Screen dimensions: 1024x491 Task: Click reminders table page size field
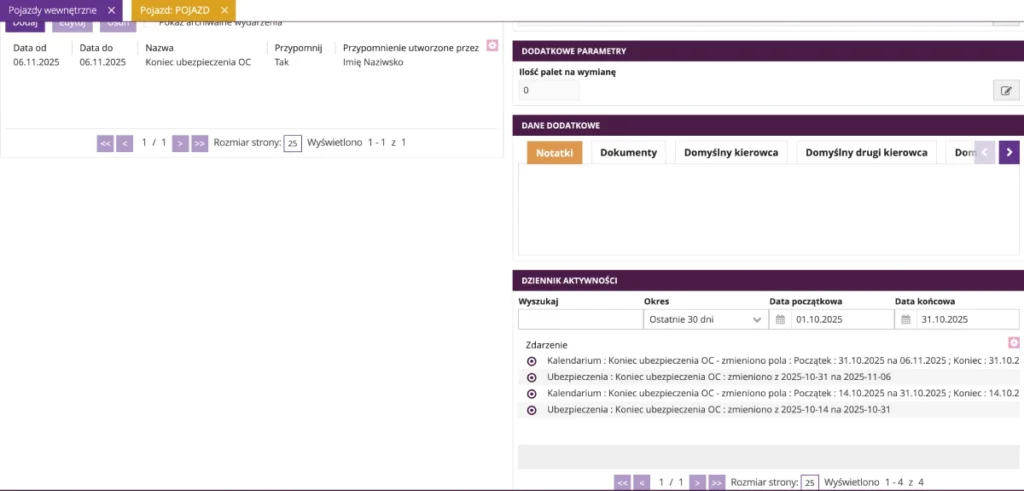(x=293, y=143)
